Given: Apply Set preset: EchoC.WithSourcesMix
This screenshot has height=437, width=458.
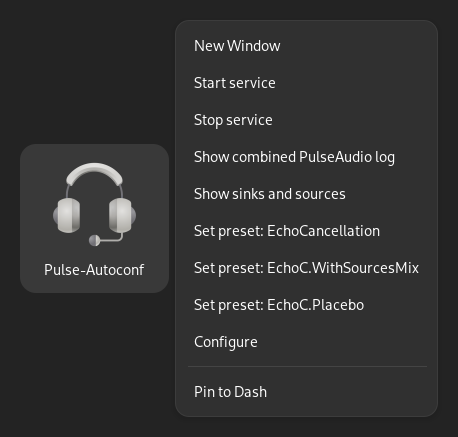Looking at the screenshot, I should pyautogui.click(x=306, y=268).
